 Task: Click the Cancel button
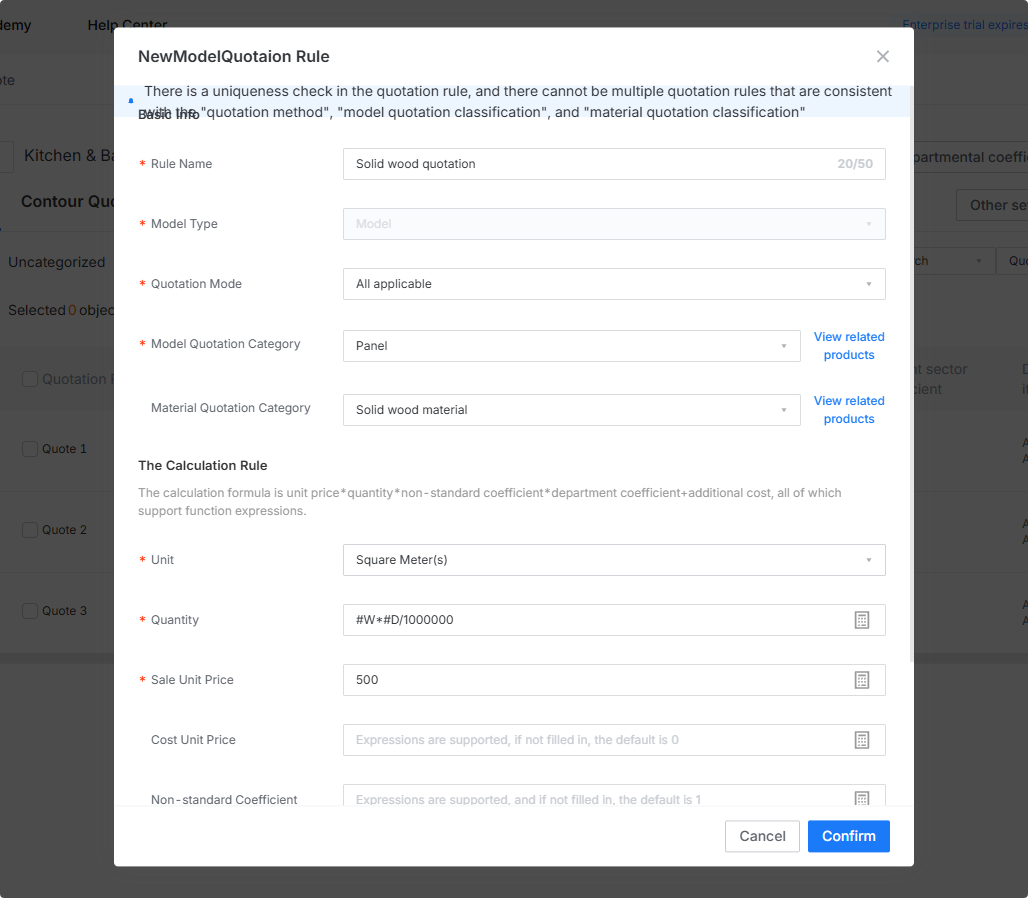(762, 836)
